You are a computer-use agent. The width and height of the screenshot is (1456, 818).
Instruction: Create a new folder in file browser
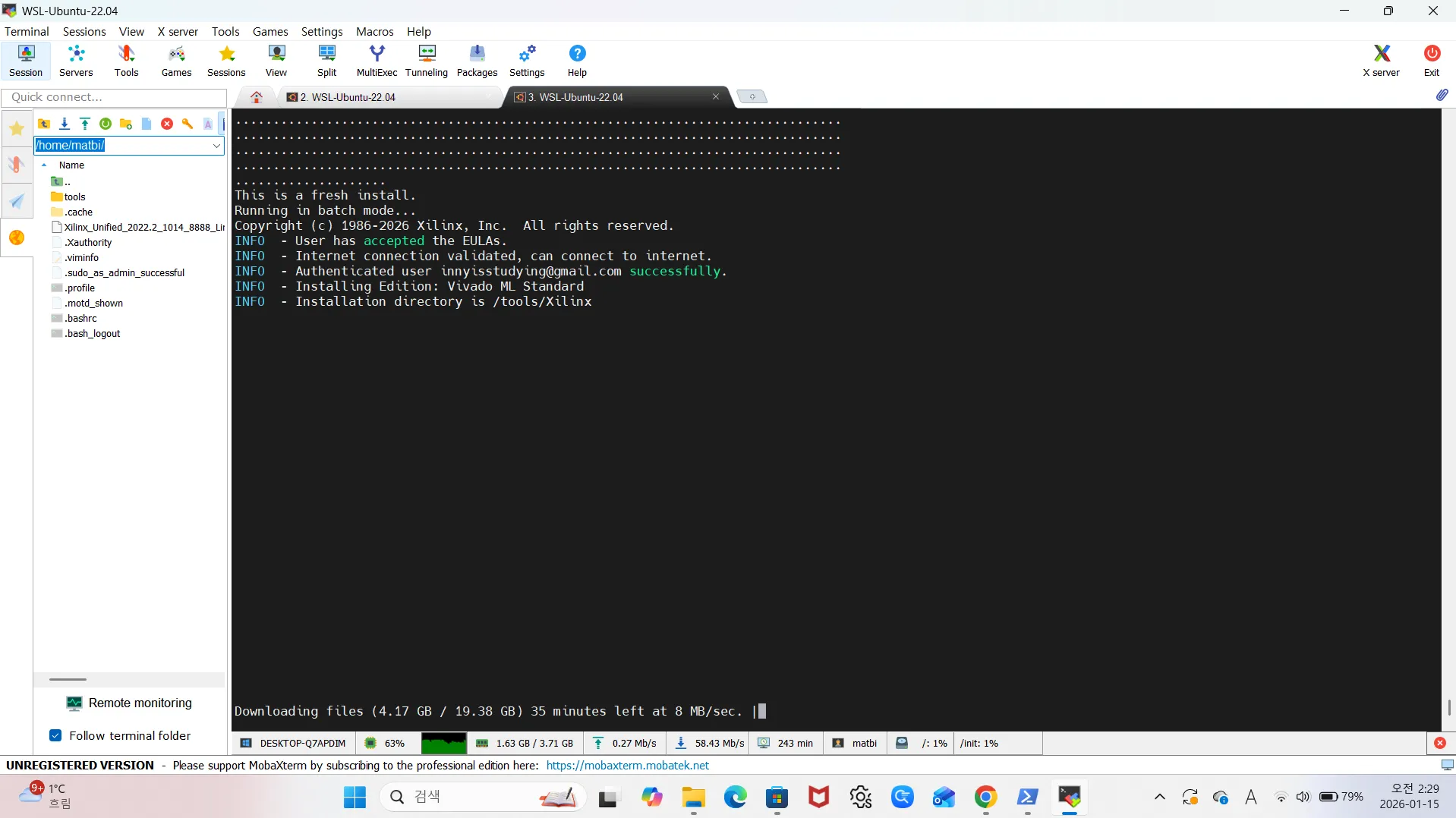126,124
